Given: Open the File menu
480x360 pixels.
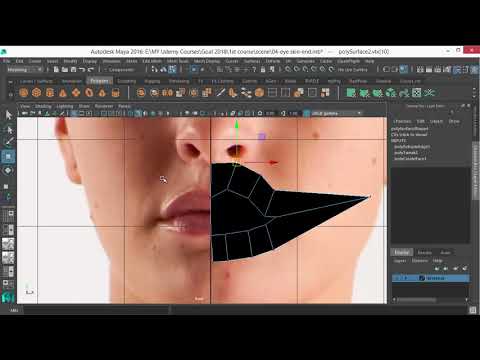Looking at the screenshot, I should (x=6, y=61).
